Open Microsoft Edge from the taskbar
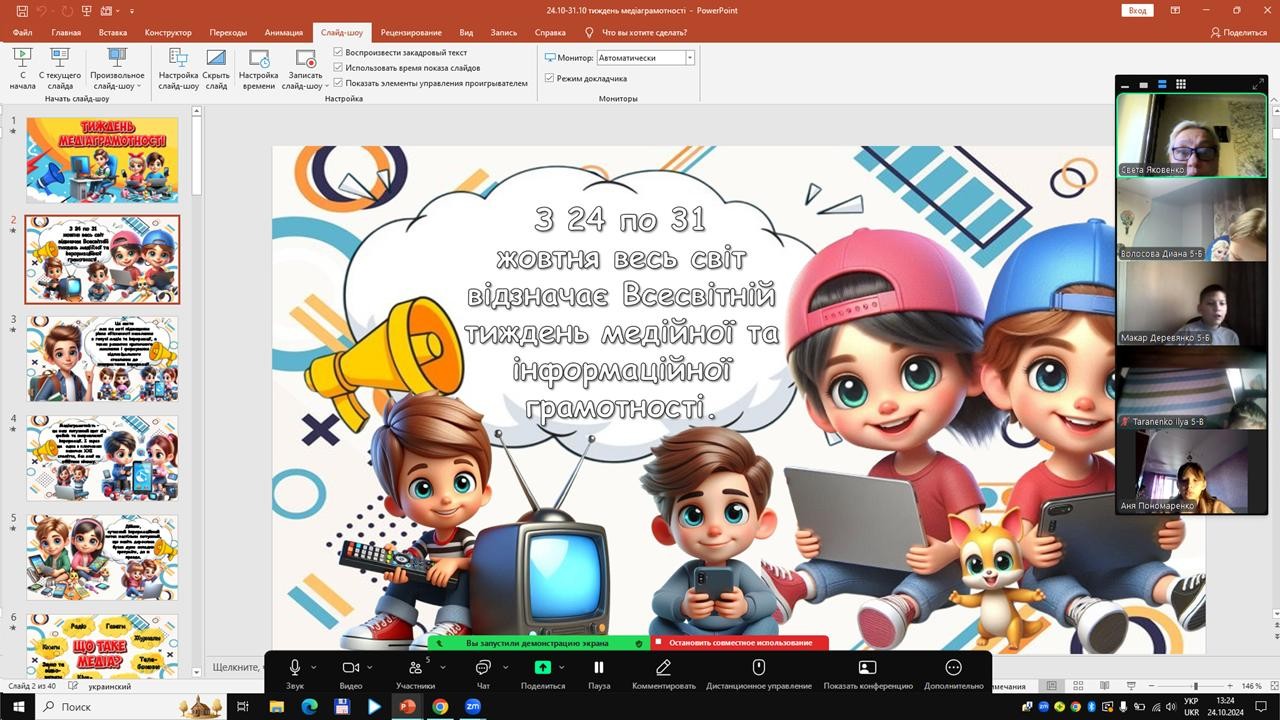1280x720 pixels. click(x=309, y=706)
